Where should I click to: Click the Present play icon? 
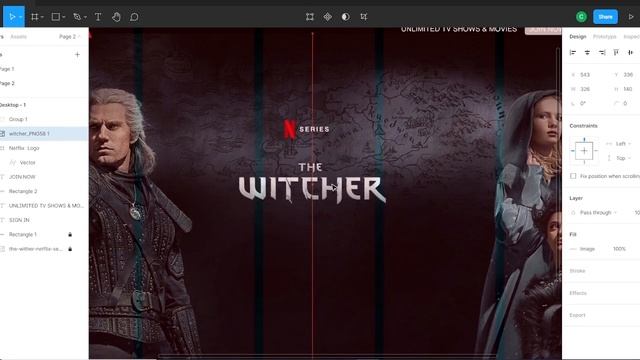click(x=631, y=17)
